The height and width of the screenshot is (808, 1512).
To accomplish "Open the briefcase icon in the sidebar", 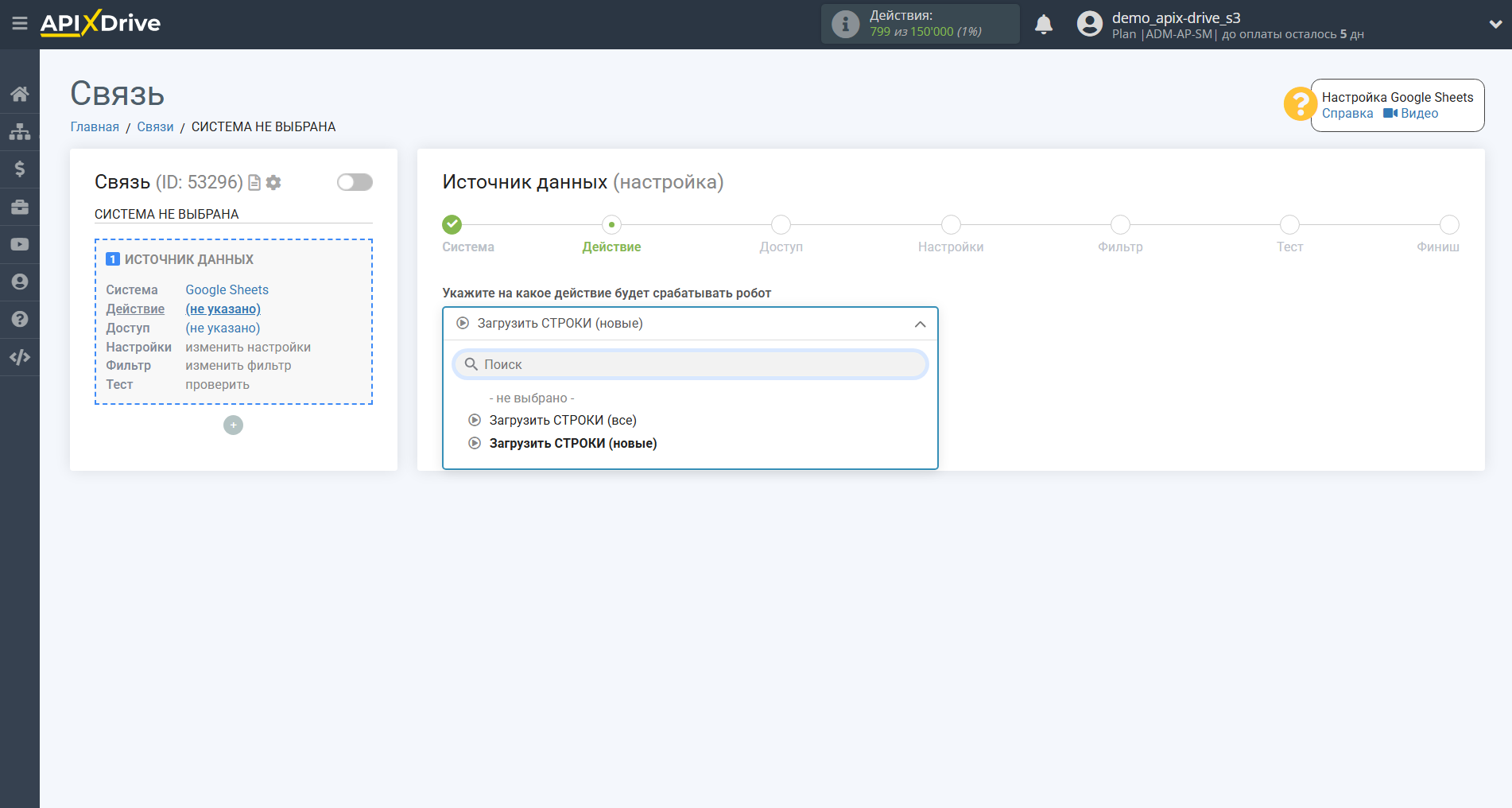I will (20, 207).
